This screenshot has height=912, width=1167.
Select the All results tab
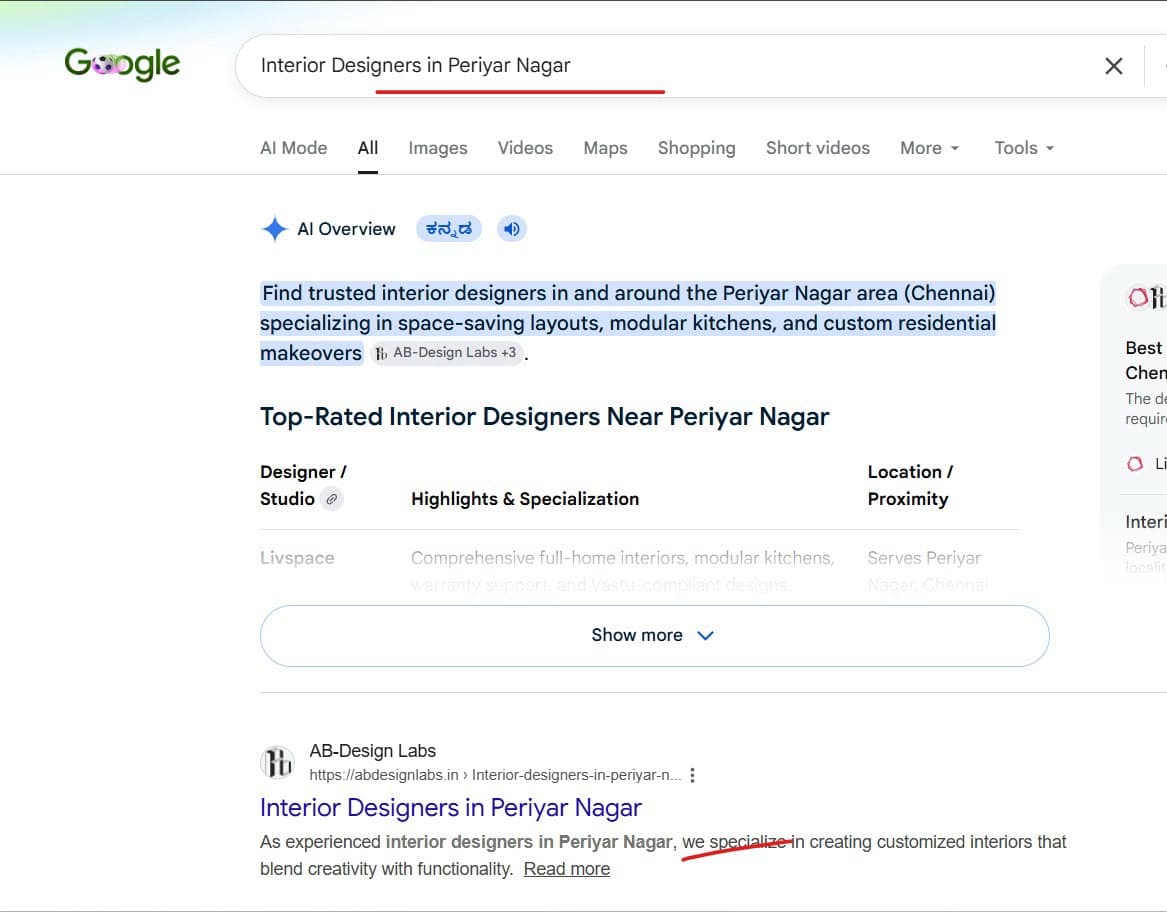[368, 147]
